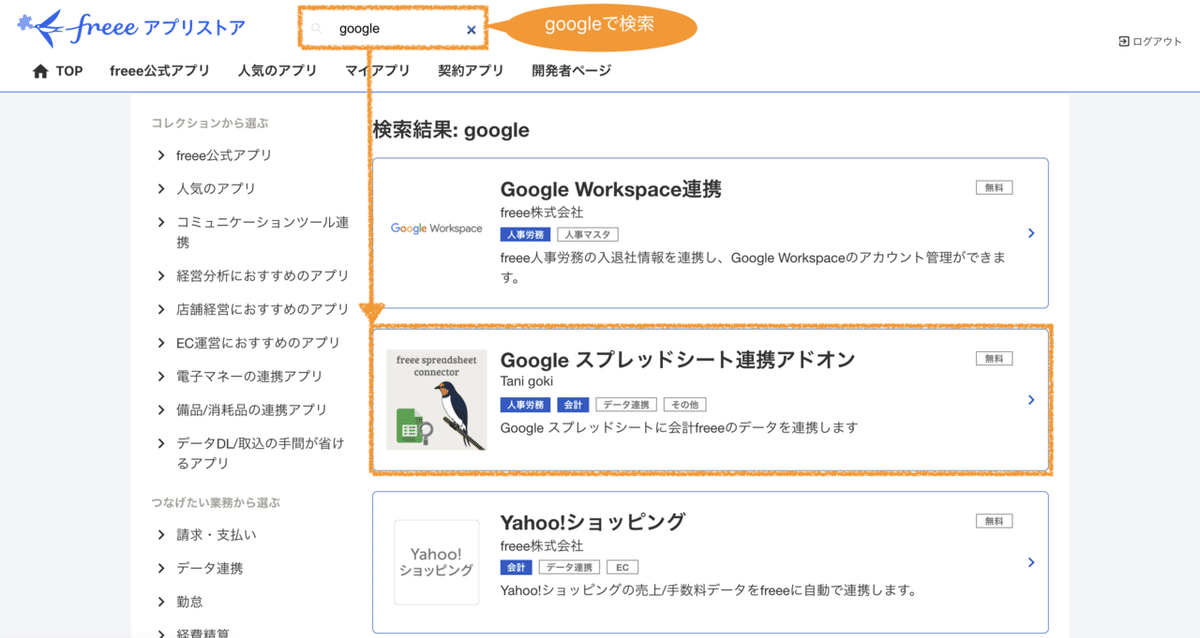This screenshot has height=638, width=1200.
Task: Select 請求・支払い sidebar text
Action: click(216, 534)
